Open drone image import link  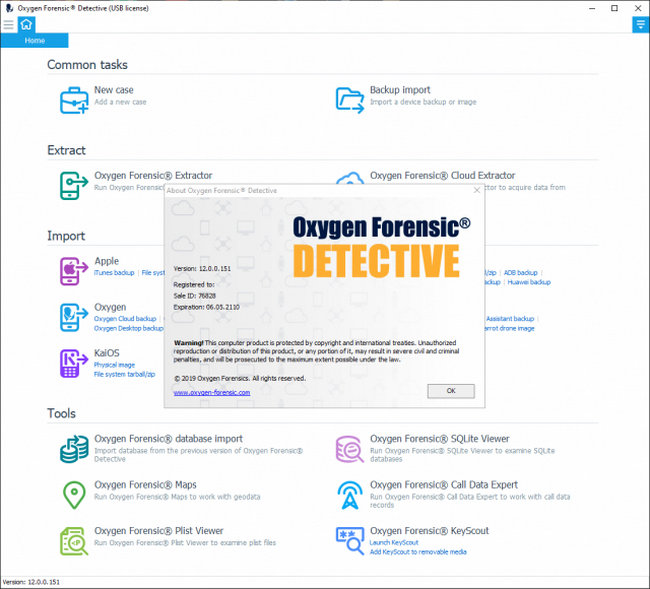point(510,328)
